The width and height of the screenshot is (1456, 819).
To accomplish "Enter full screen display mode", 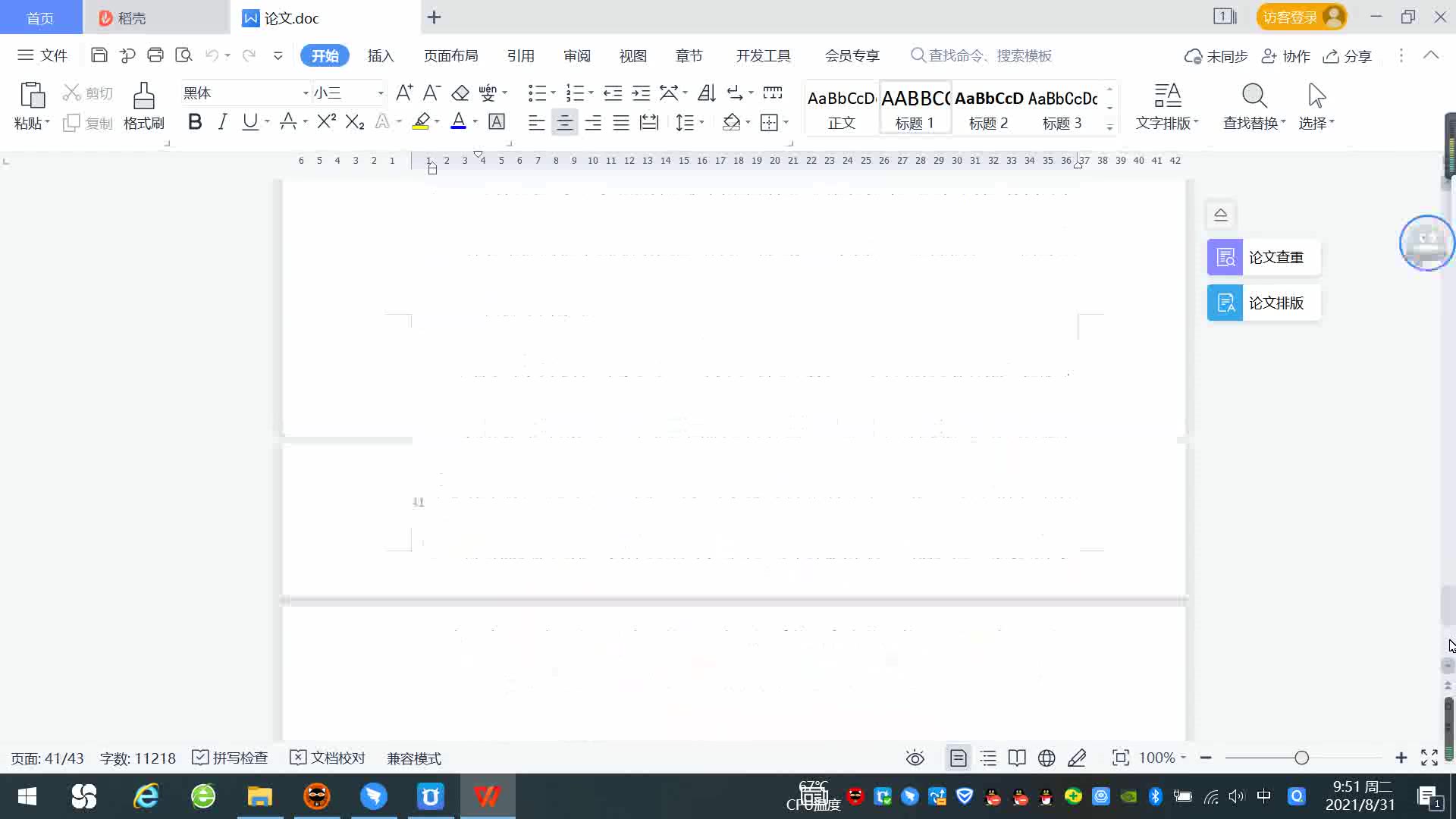I will [x=1429, y=758].
